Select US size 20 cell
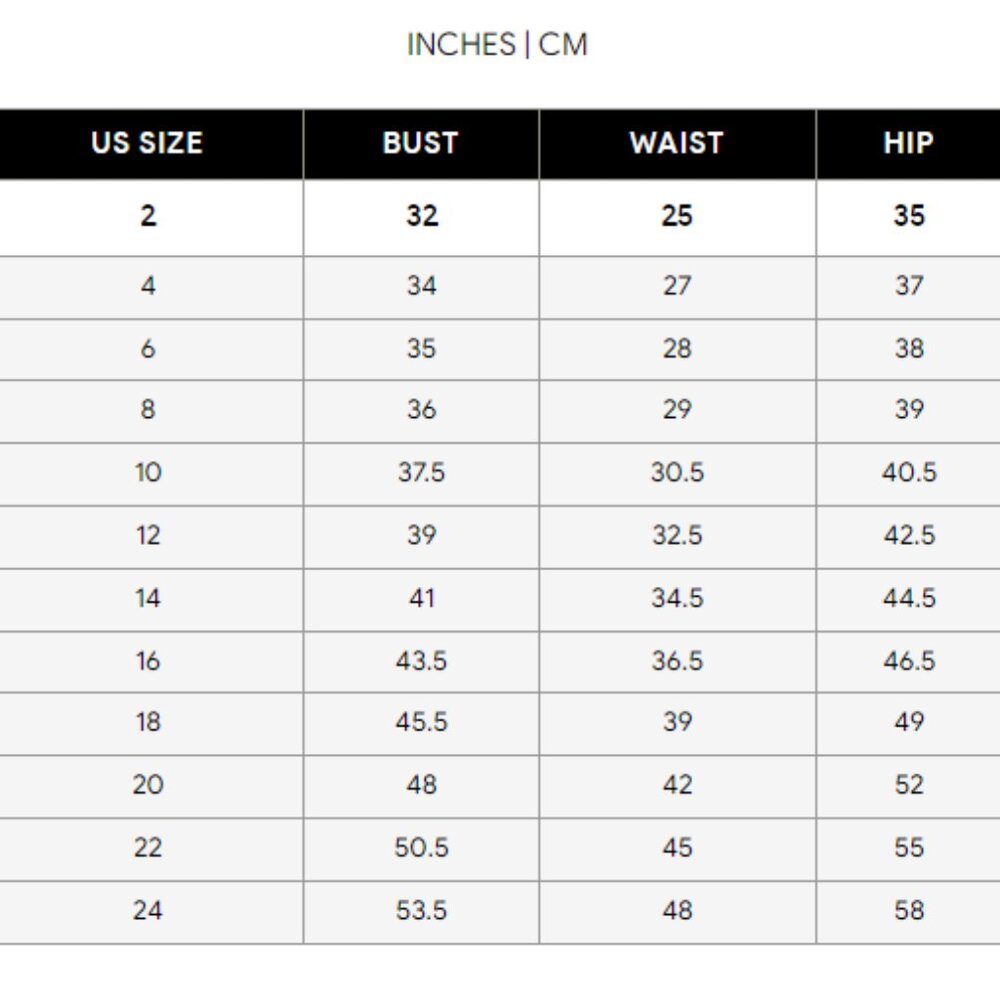The width and height of the screenshot is (1000, 1000). pyautogui.click(x=148, y=785)
